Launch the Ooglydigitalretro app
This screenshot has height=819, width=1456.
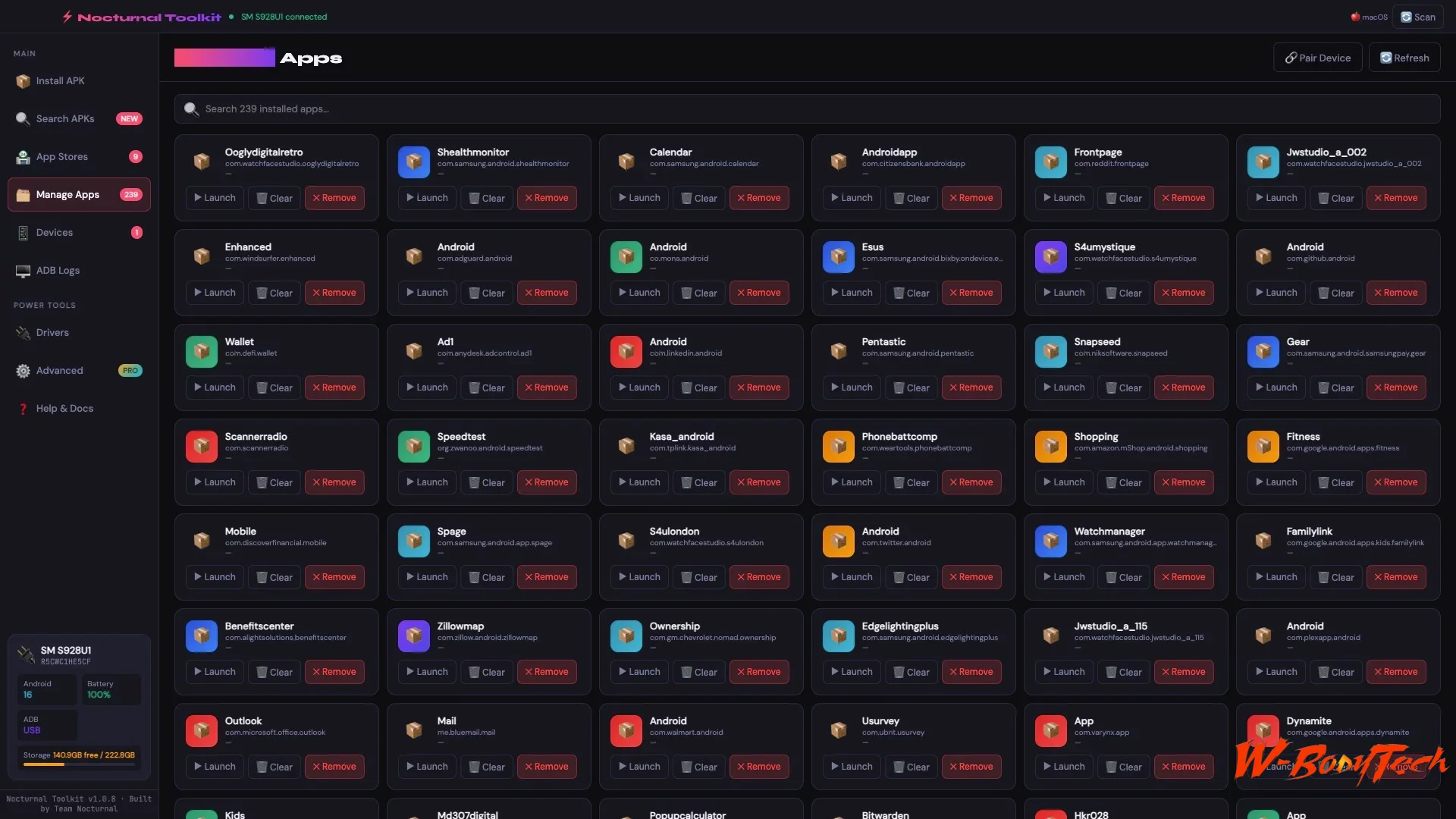215,198
